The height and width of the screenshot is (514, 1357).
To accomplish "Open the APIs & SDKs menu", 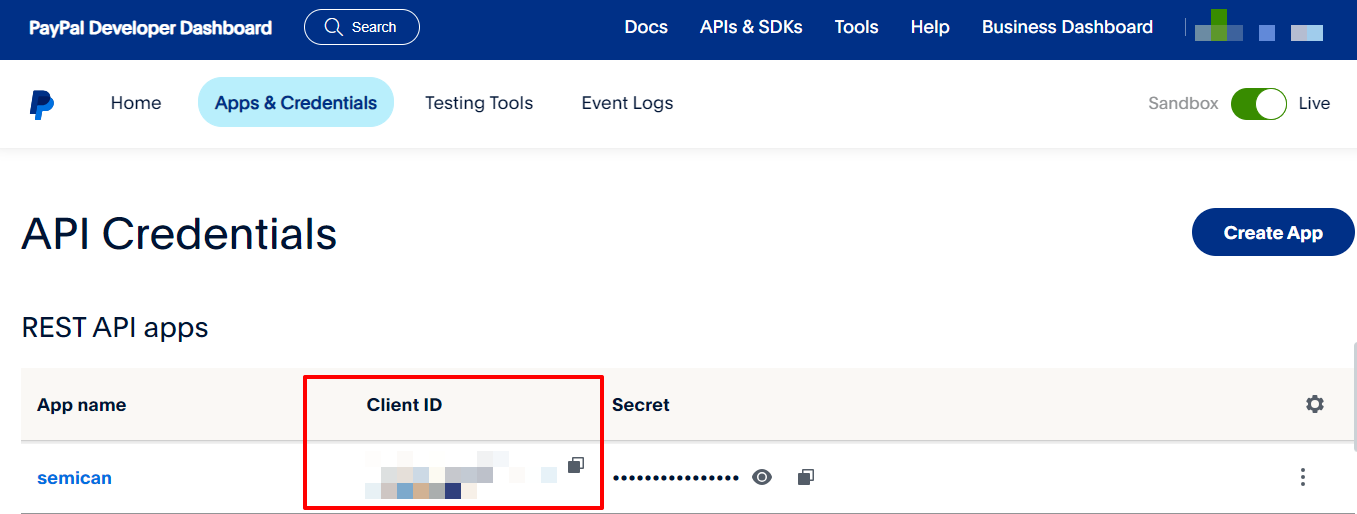I will [751, 27].
